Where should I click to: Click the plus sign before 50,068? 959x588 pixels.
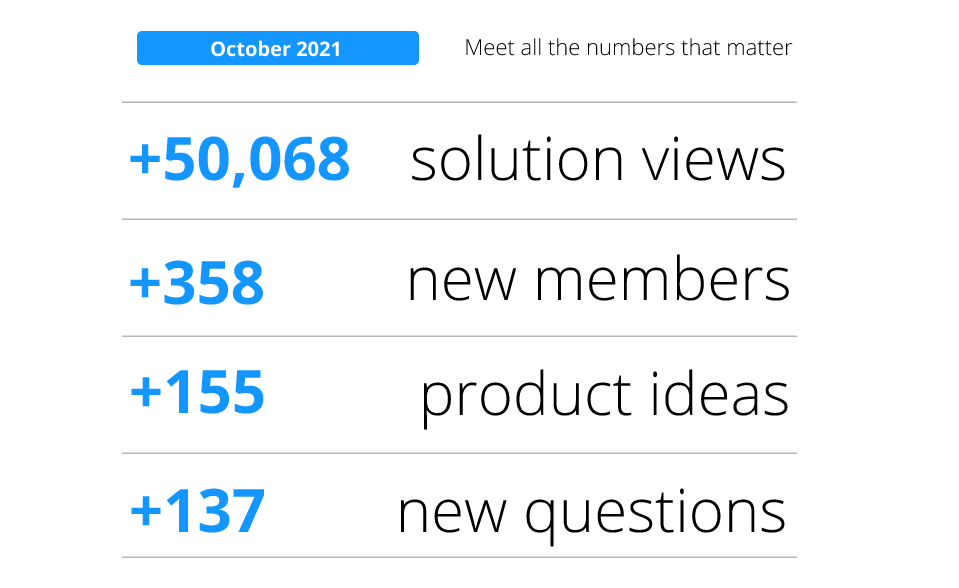coord(145,159)
